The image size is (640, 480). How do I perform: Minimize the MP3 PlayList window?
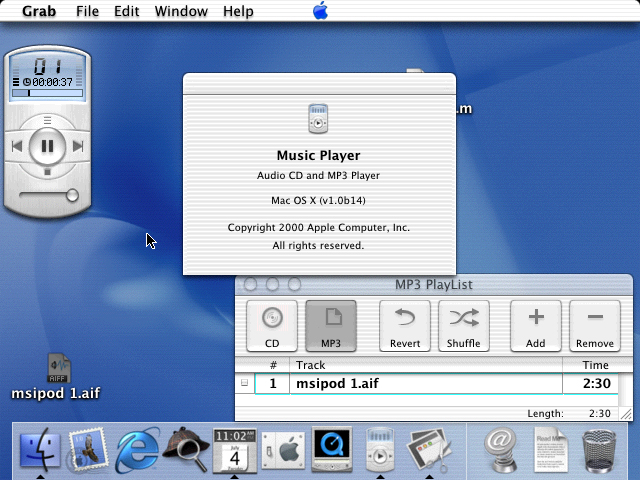(x=272, y=284)
